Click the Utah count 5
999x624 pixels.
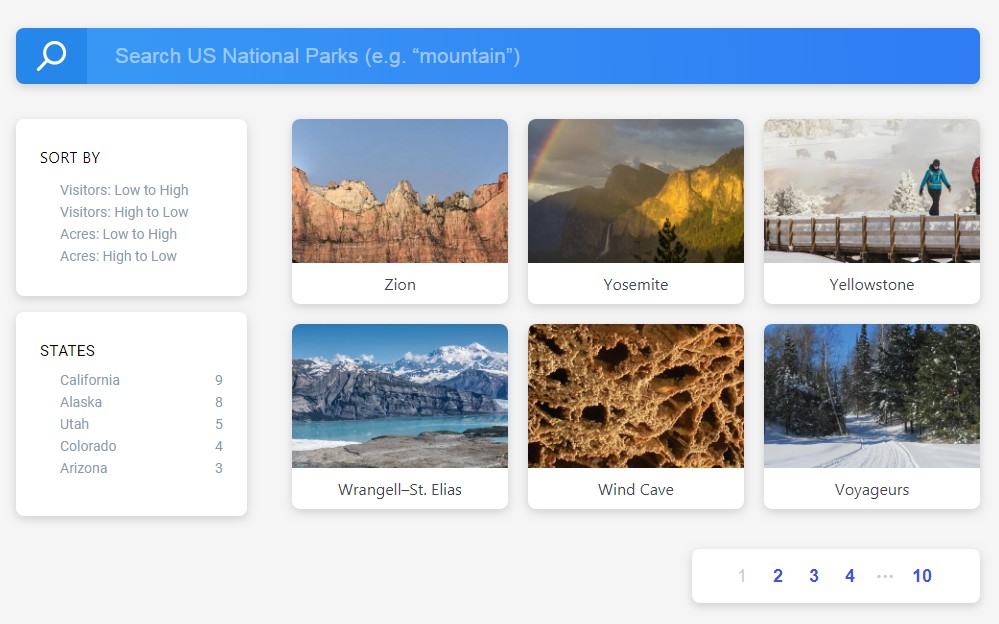[219, 424]
